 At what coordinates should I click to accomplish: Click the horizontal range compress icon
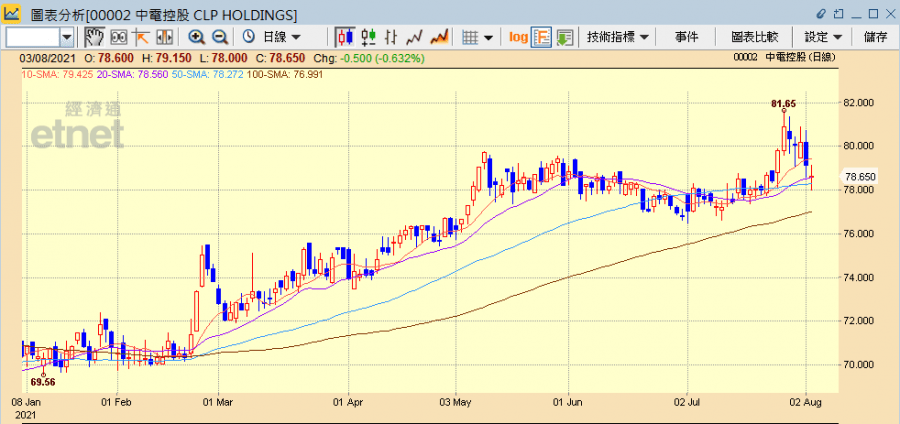[x=164, y=37]
